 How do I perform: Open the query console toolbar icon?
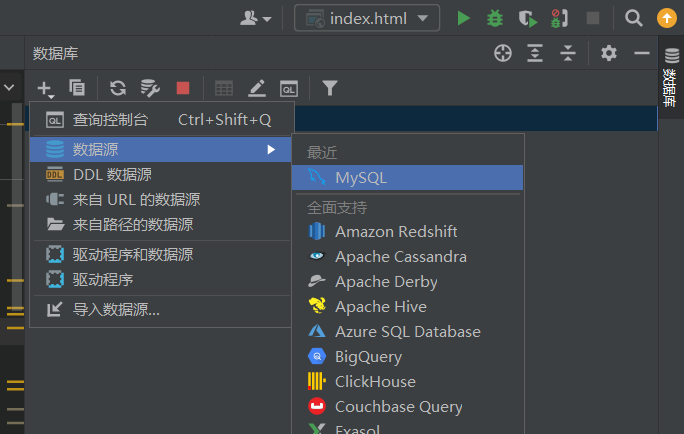click(289, 89)
